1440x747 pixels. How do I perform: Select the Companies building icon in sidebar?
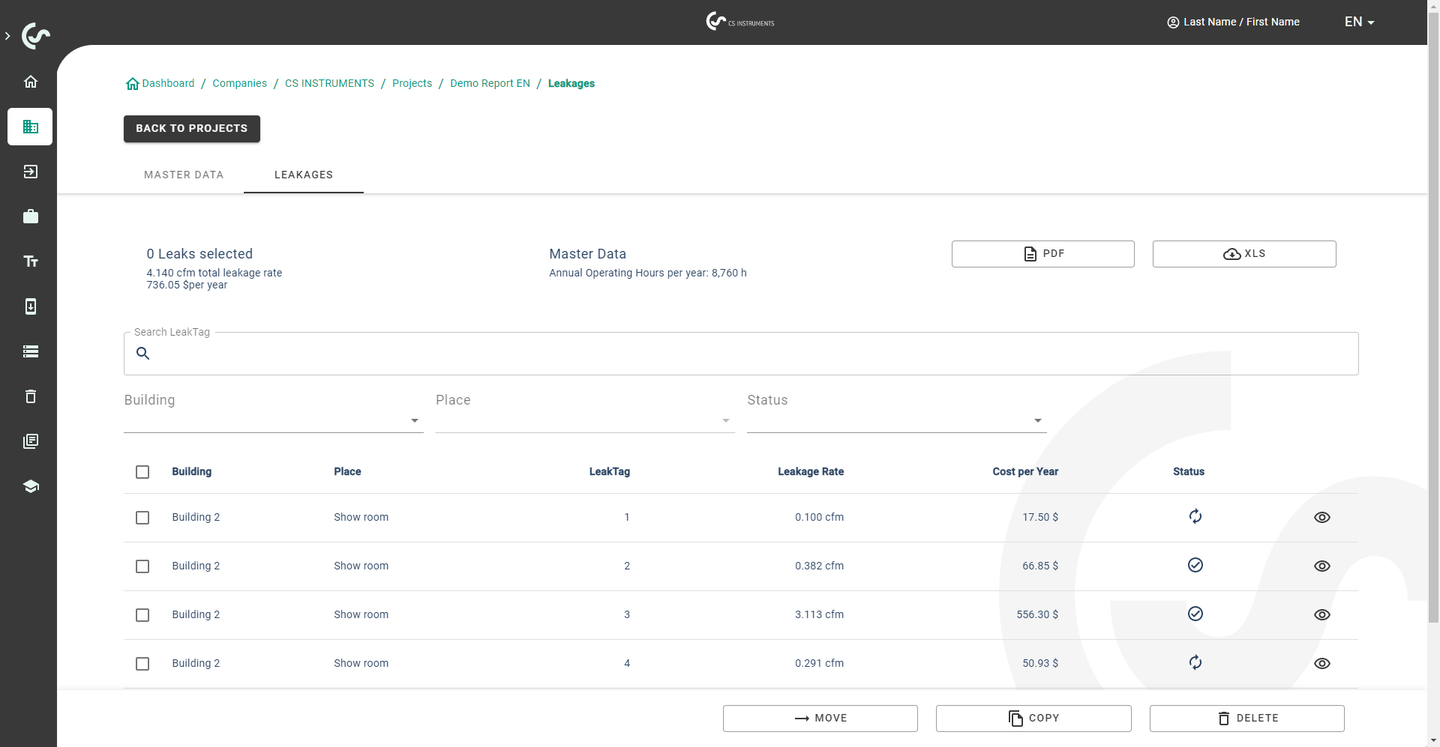tap(30, 126)
